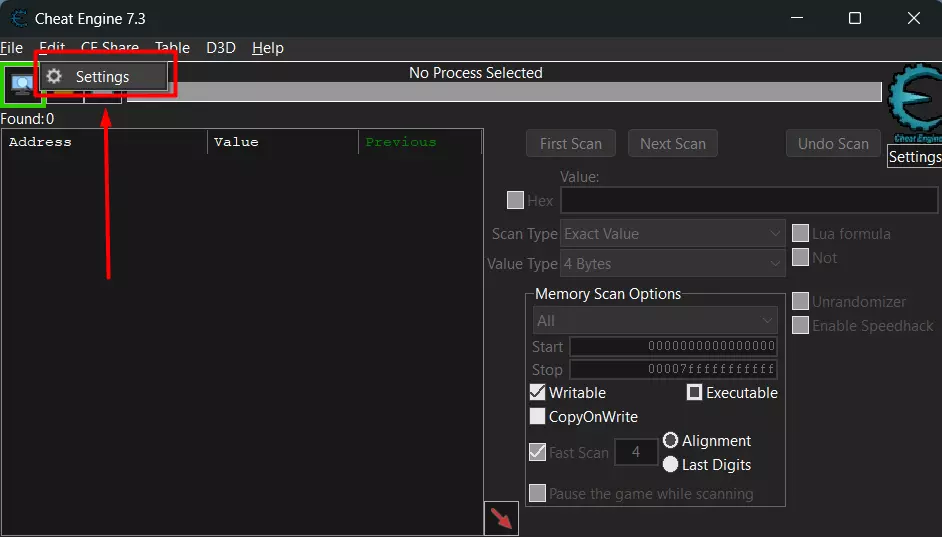
Task: Select the Alignment radio button
Action: click(x=670, y=440)
